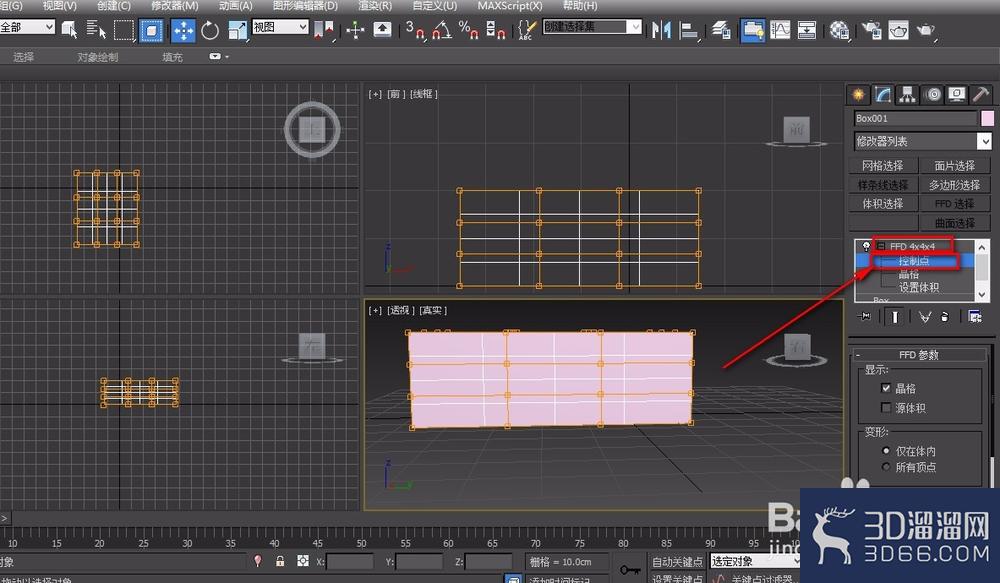Click the Use Pivot Point Center icon
Viewport: 1000px width, 583px height.
(324, 29)
